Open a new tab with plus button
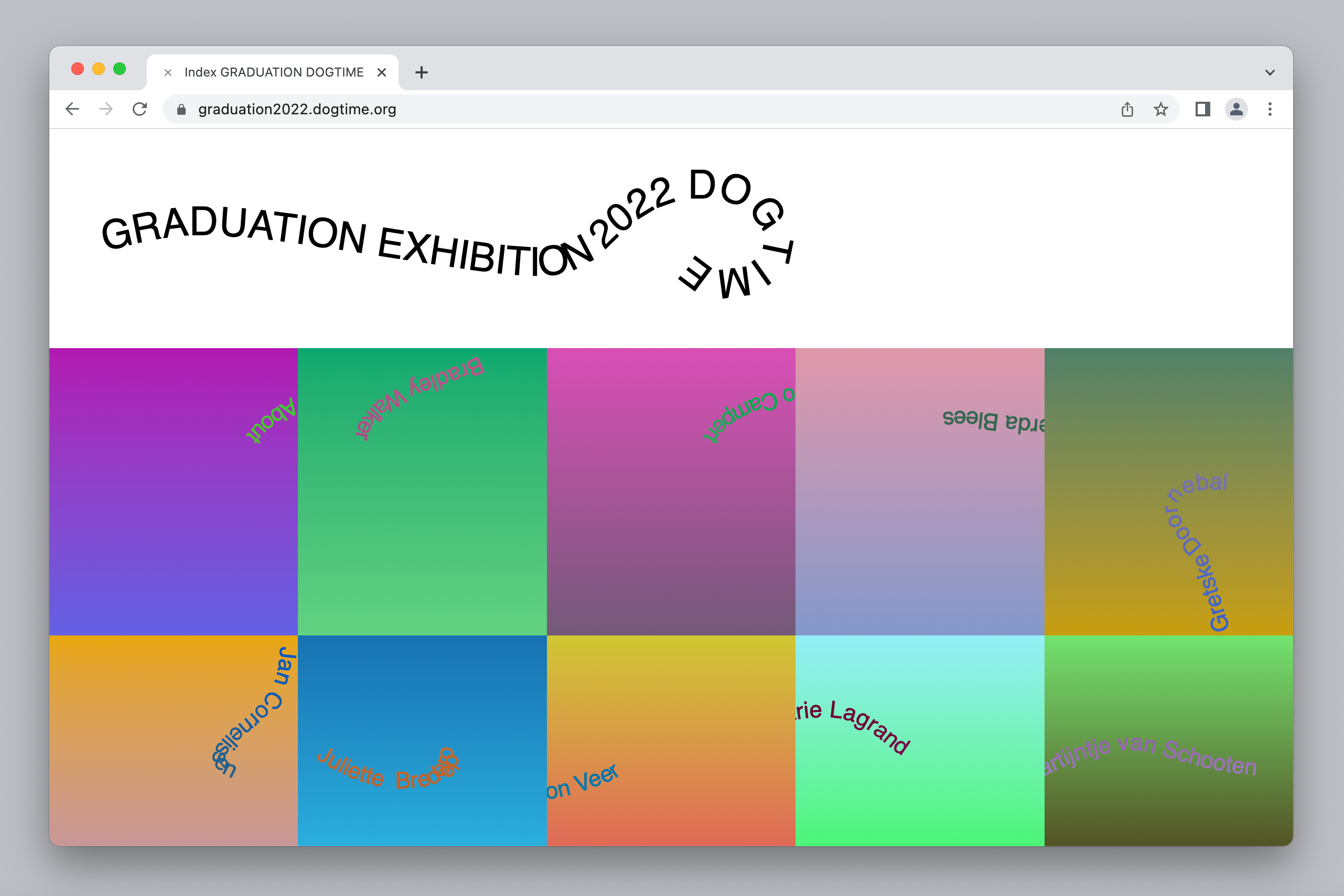 click(x=421, y=72)
